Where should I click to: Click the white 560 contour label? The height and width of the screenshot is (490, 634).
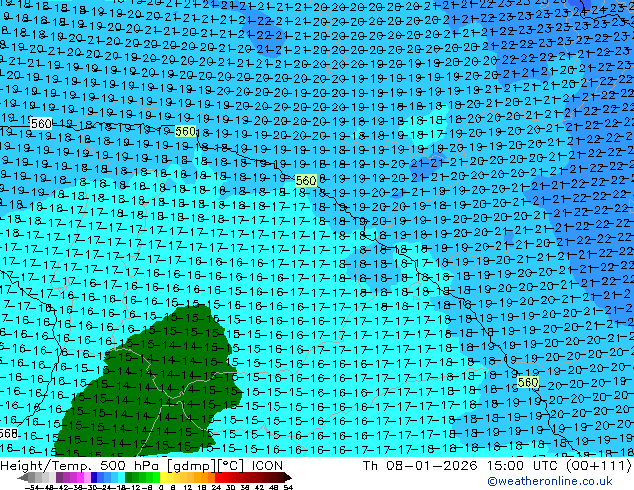pyautogui.click(x=41, y=123)
